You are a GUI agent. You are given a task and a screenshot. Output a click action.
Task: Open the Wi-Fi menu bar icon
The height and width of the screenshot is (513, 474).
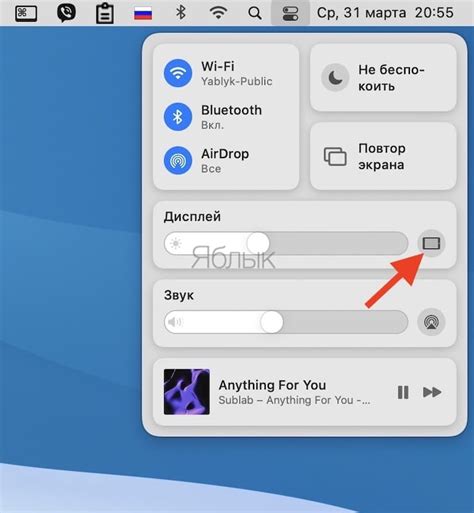pyautogui.click(x=218, y=13)
